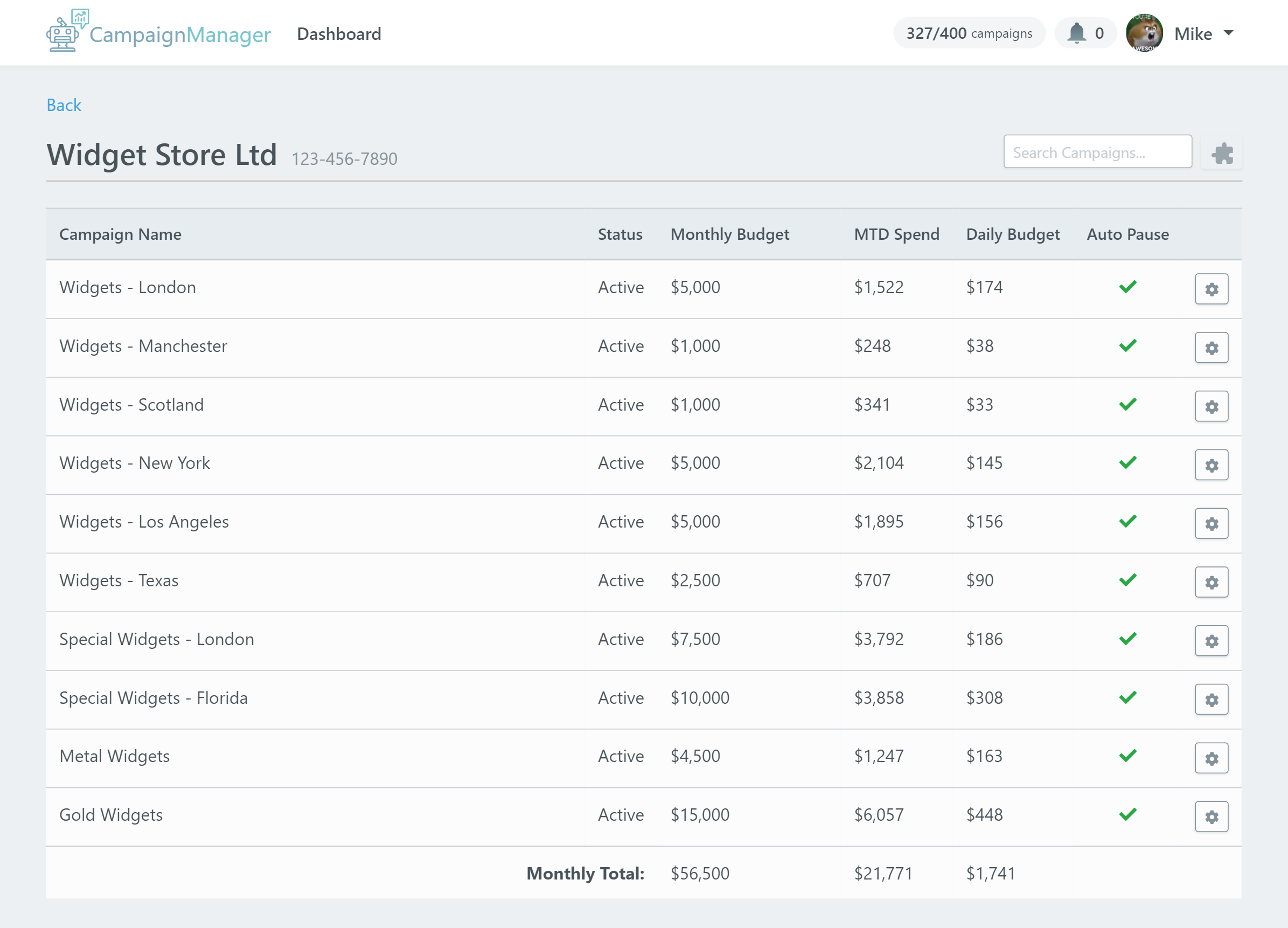This screenshot has width=1288, height=928.
Task: Select the Special Widgets - London campaign name
Action: 157,639
